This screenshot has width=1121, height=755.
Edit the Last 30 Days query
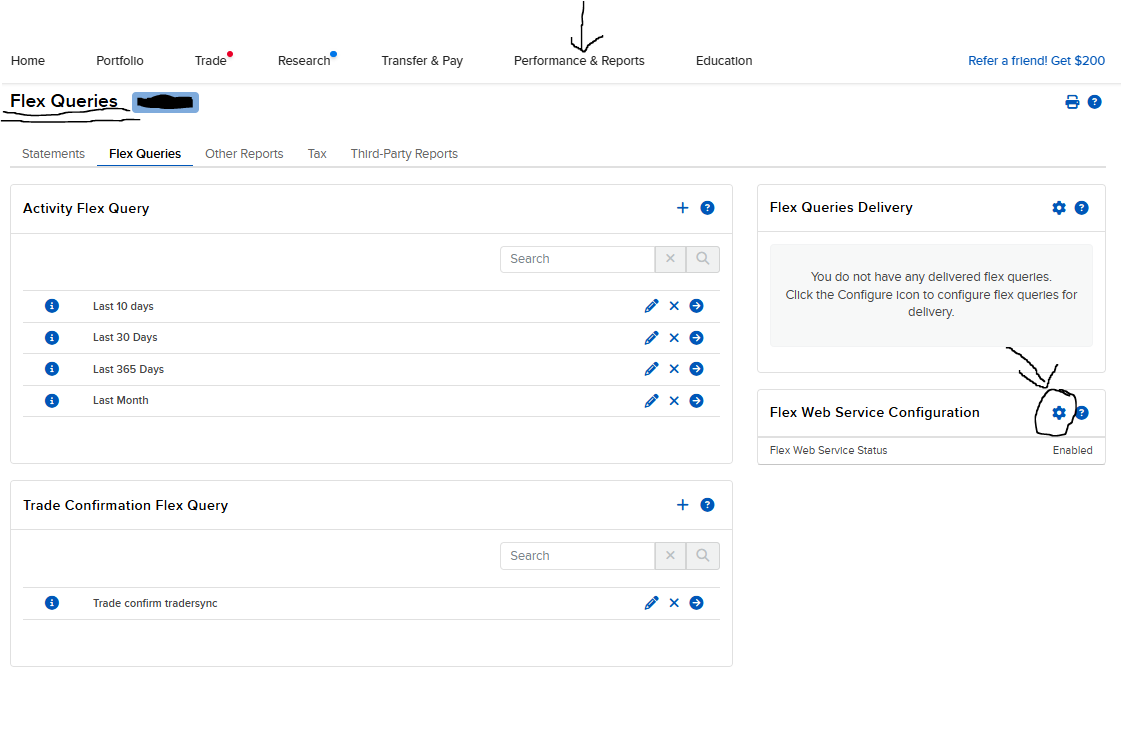tap(651, 337)
